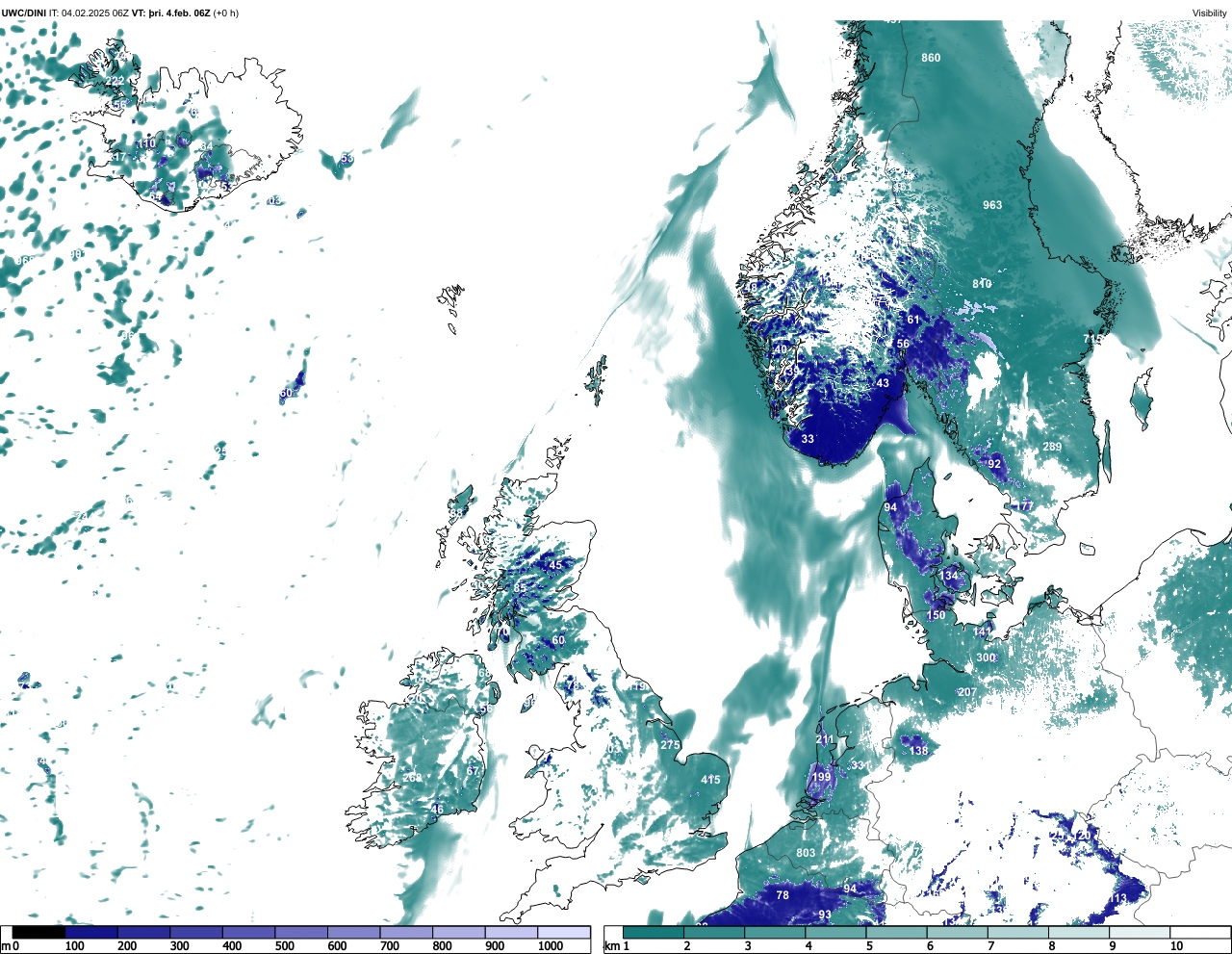This screenshot has height=954, width=1232.
Task: Click the 43 value in southern Norway
Action: pos(883,383)
